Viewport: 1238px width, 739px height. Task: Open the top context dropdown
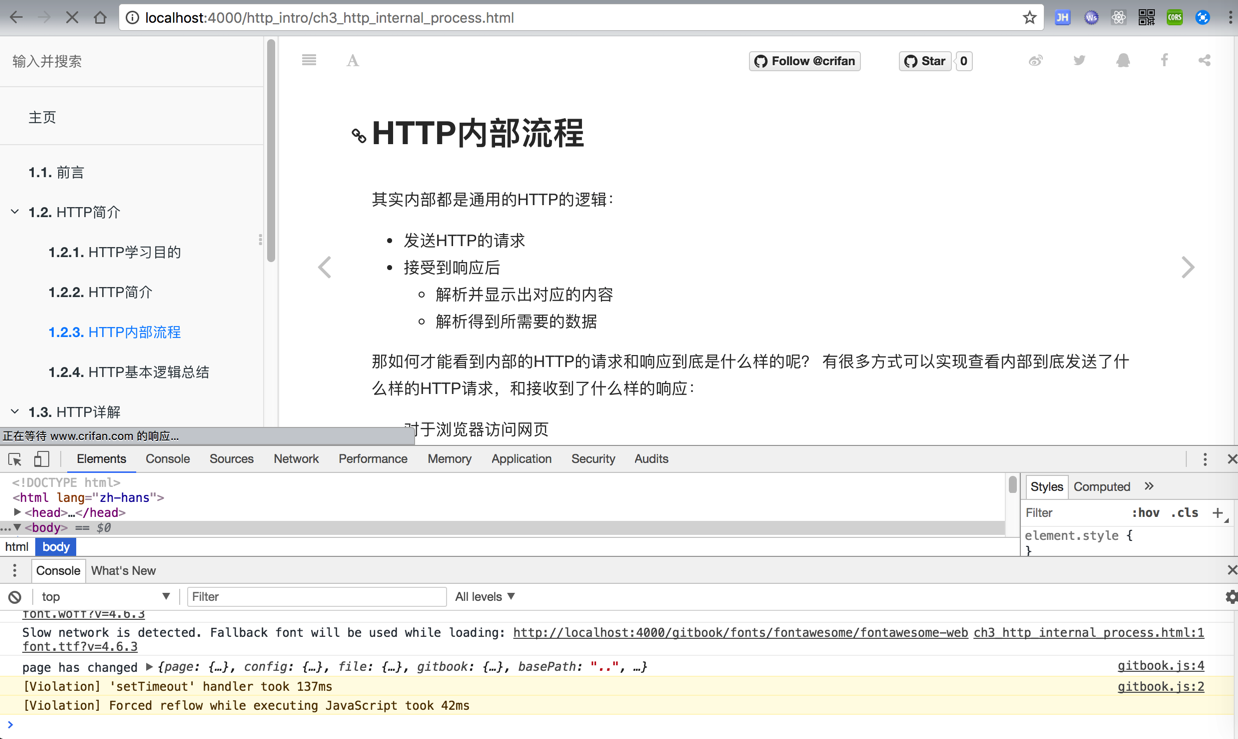pos(104,597)
